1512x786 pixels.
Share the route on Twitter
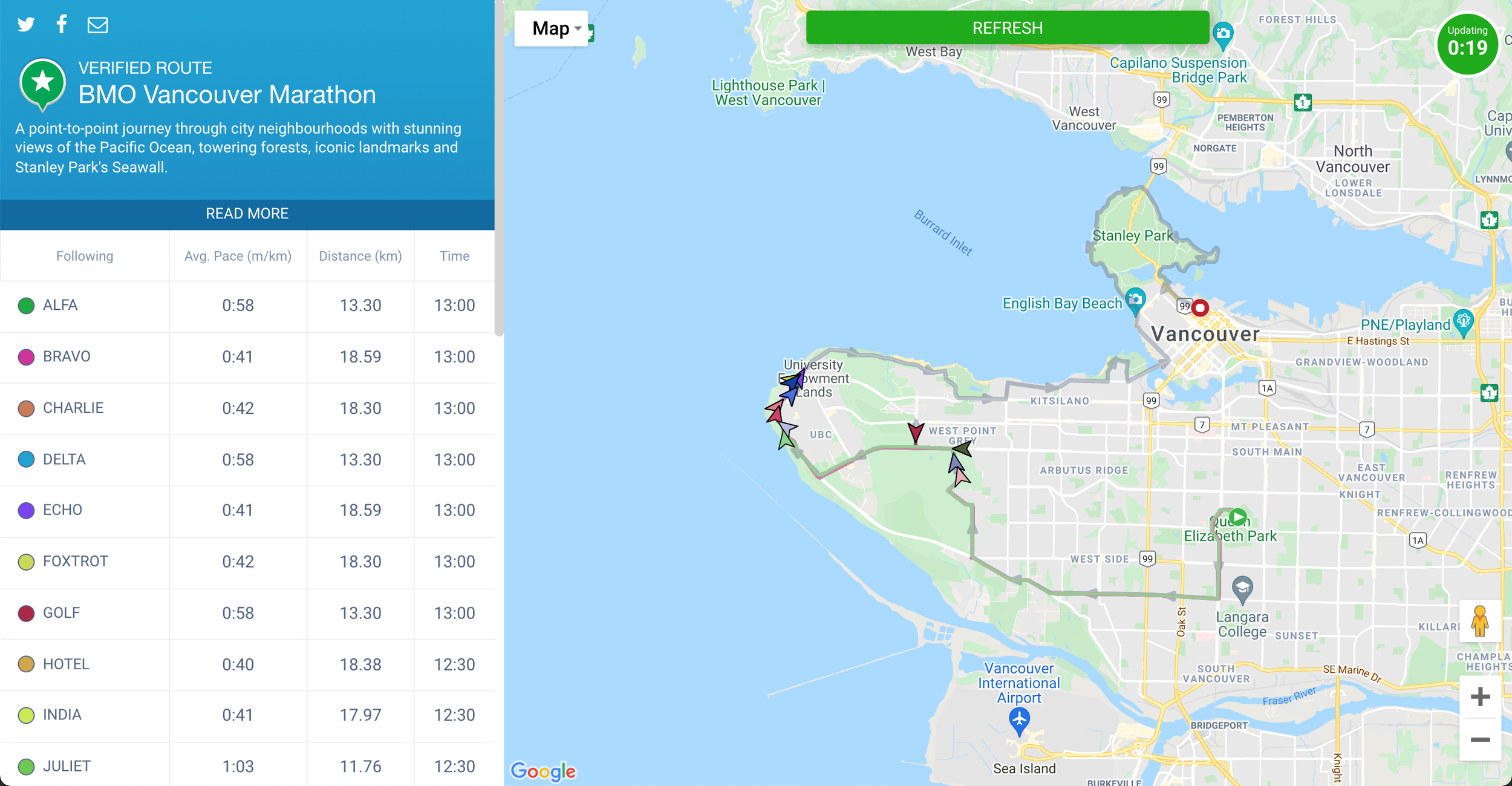point(26,24)
